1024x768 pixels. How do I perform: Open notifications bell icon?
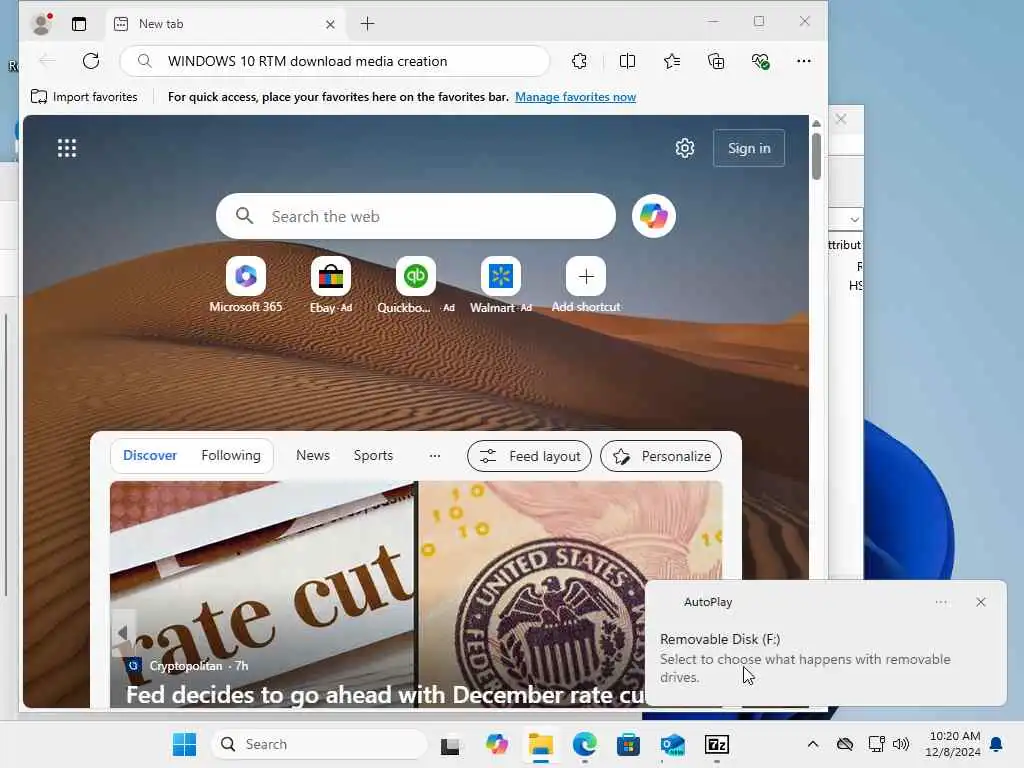click(997, 744)
